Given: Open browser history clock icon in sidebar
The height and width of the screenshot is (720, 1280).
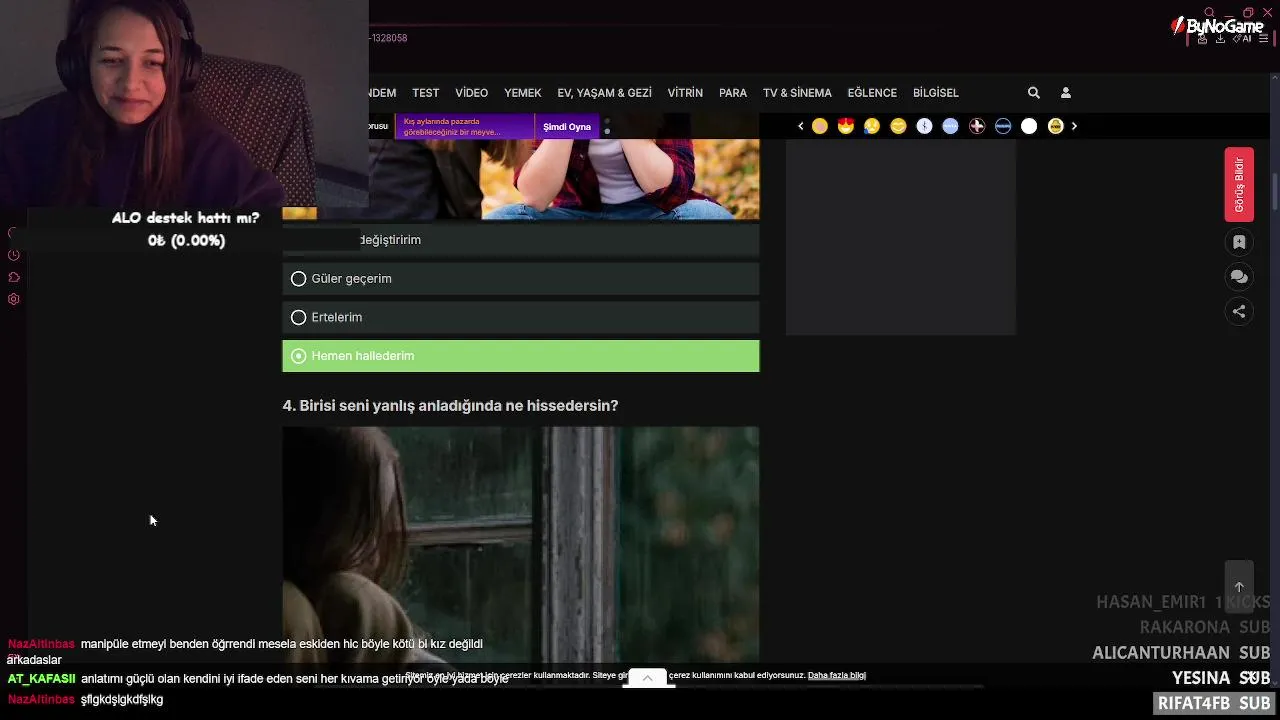Looking at the screenshot, I should (14, 255).
